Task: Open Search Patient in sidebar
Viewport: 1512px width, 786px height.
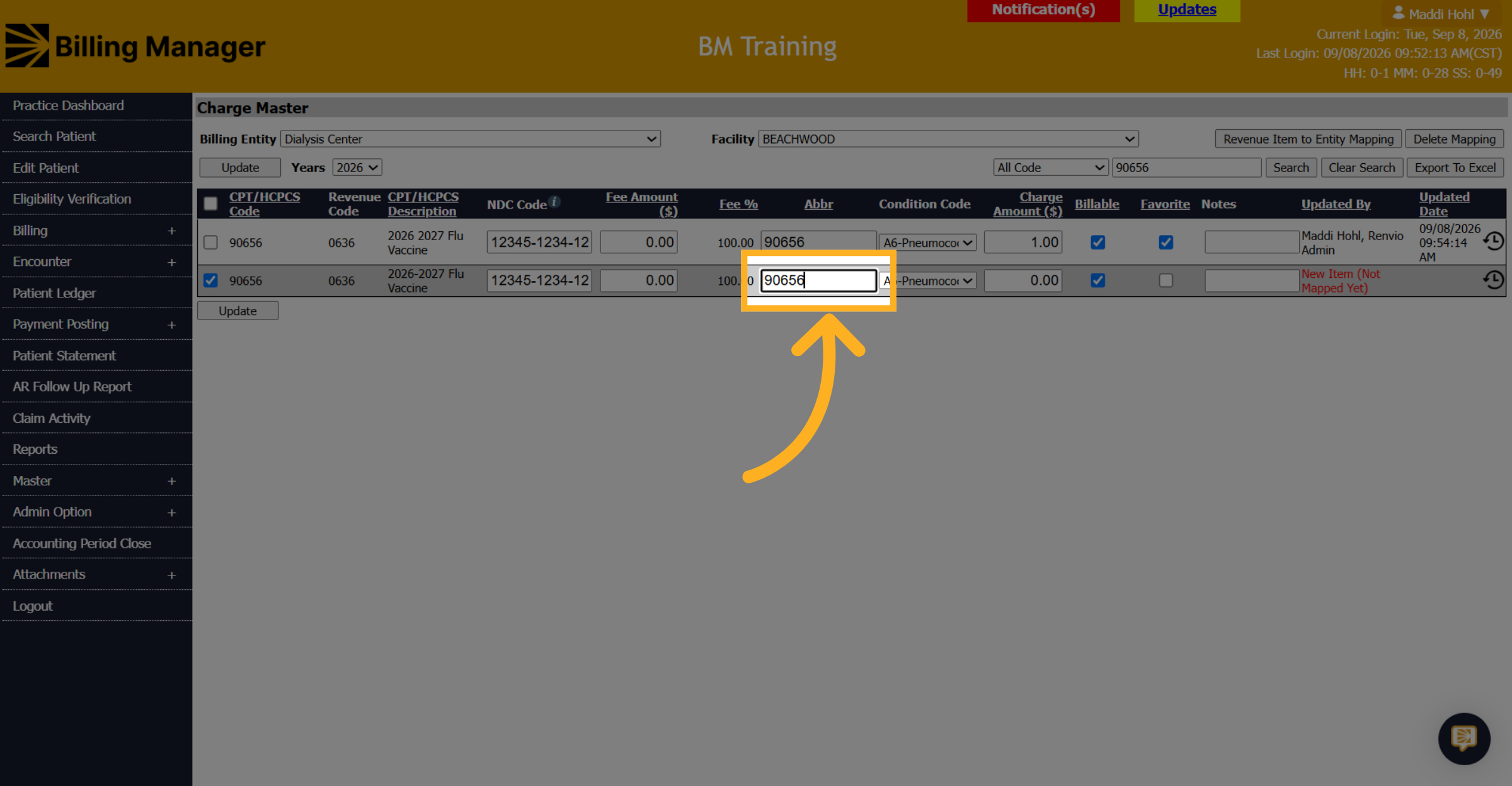Action: click(54, 136)
